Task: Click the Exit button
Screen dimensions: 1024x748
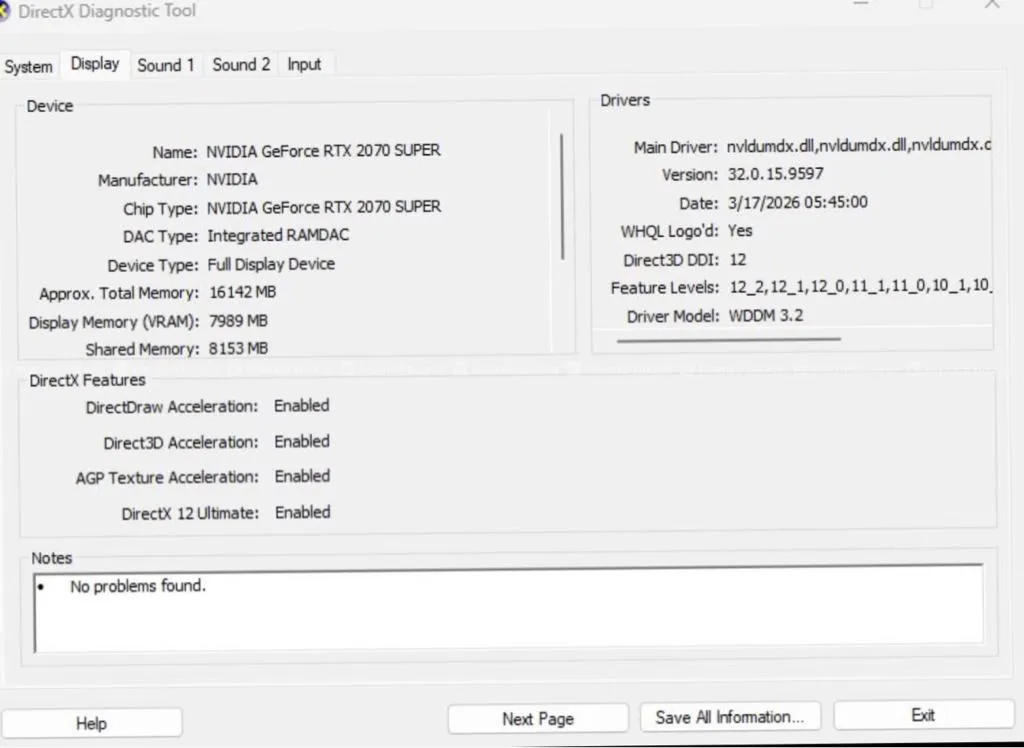Action: tap(923, 715)
